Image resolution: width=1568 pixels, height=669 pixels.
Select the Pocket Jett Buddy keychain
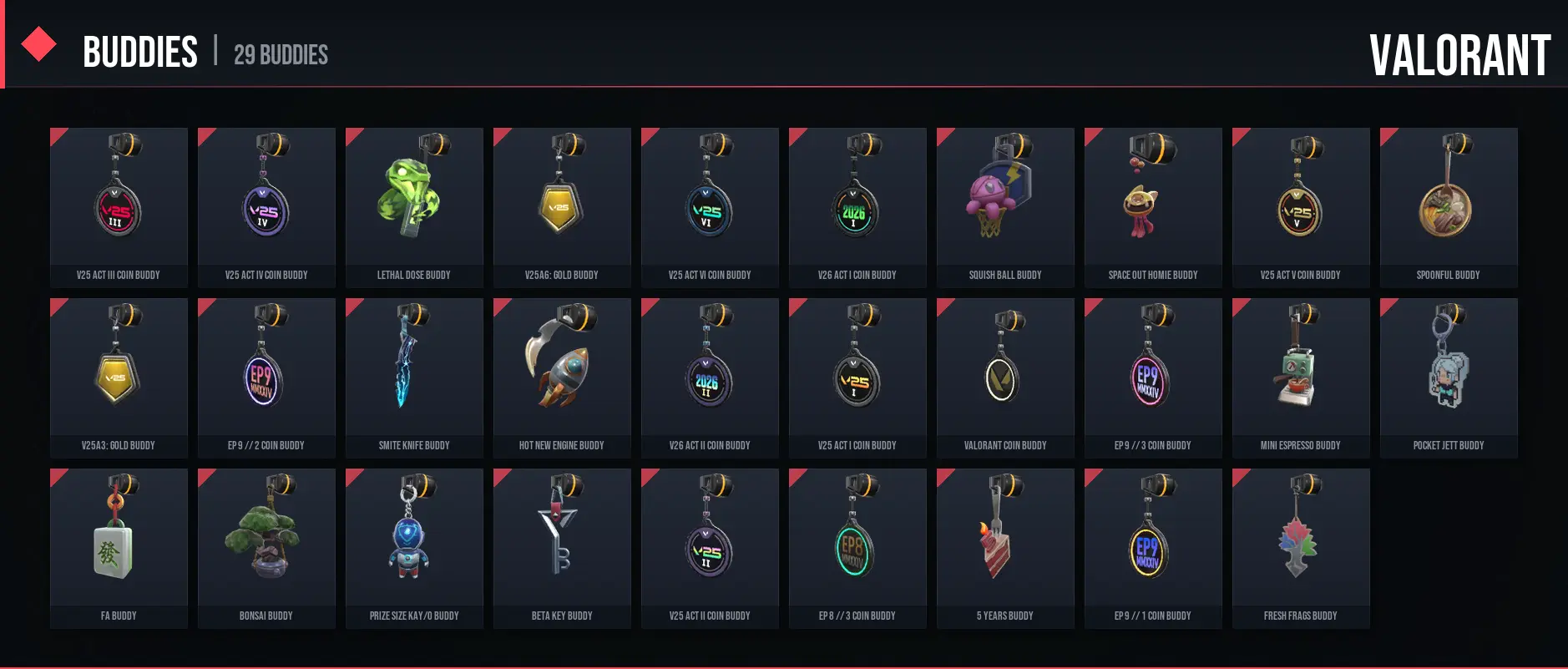click(x=1448, y=378)
